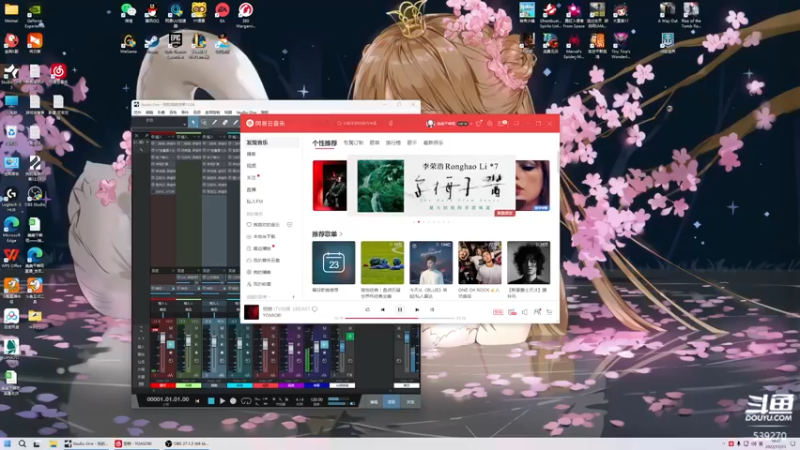
Task: Switch to the 歌单 tab in NetEase
Action: click(x=374, y=143)
